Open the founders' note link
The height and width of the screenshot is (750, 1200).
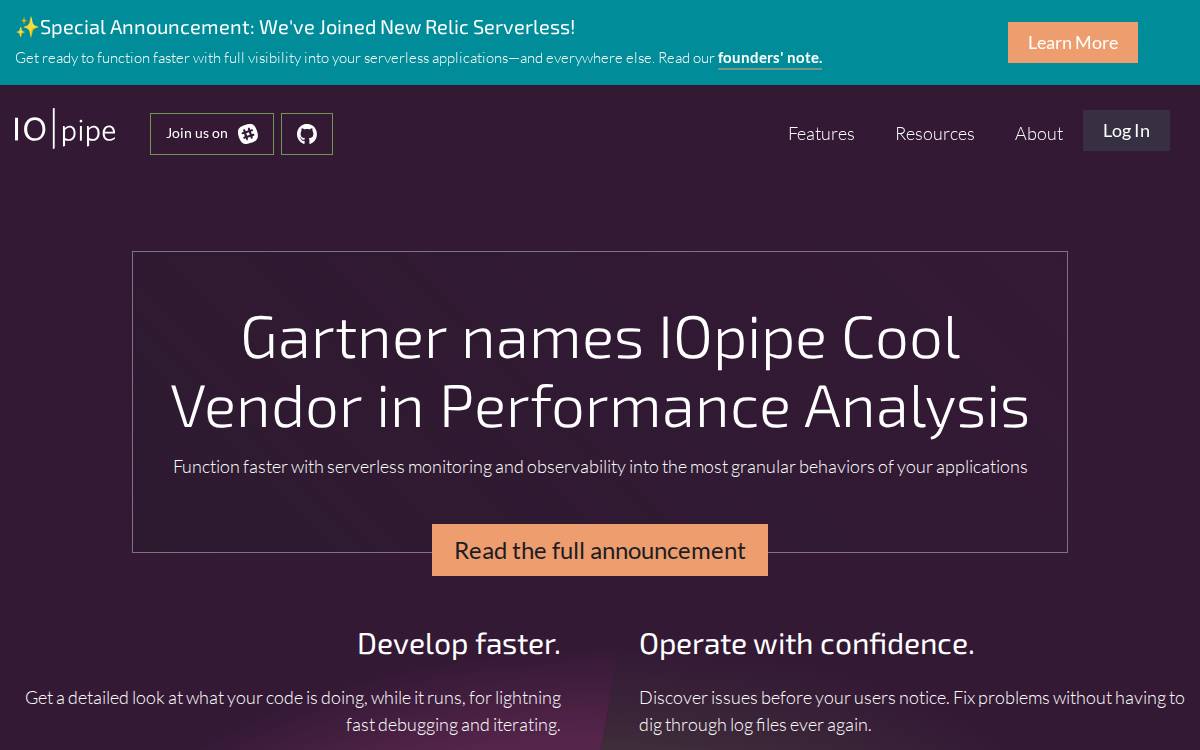(x=770, y=58)
